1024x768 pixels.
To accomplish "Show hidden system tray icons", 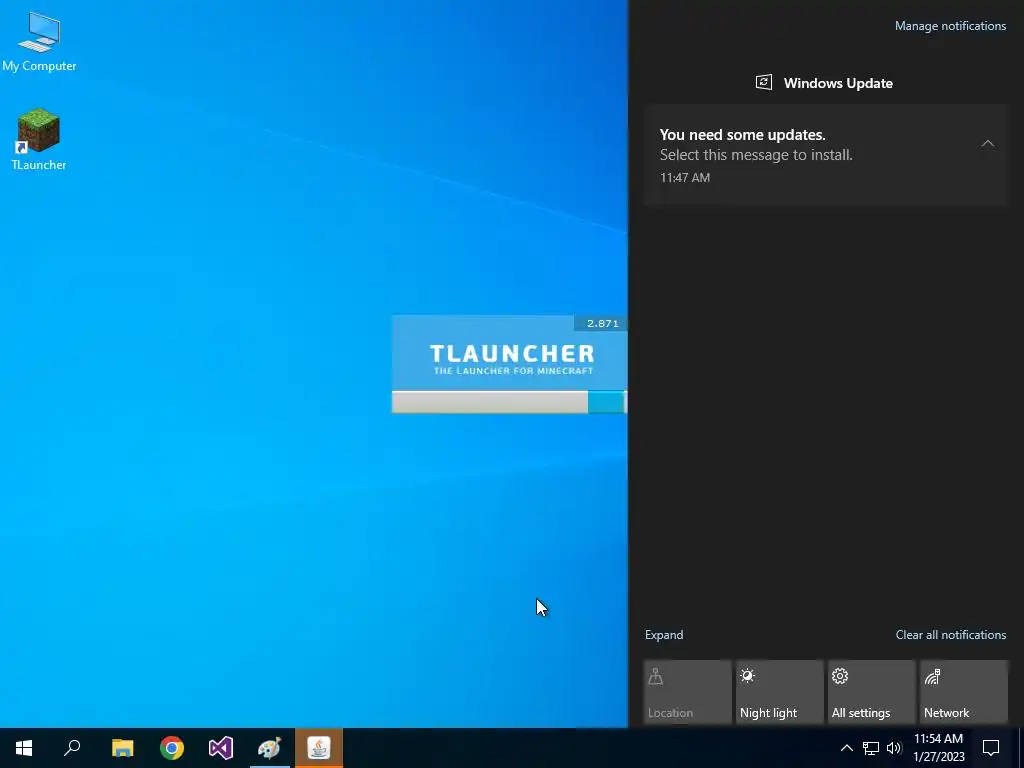I will coord(846,748).
